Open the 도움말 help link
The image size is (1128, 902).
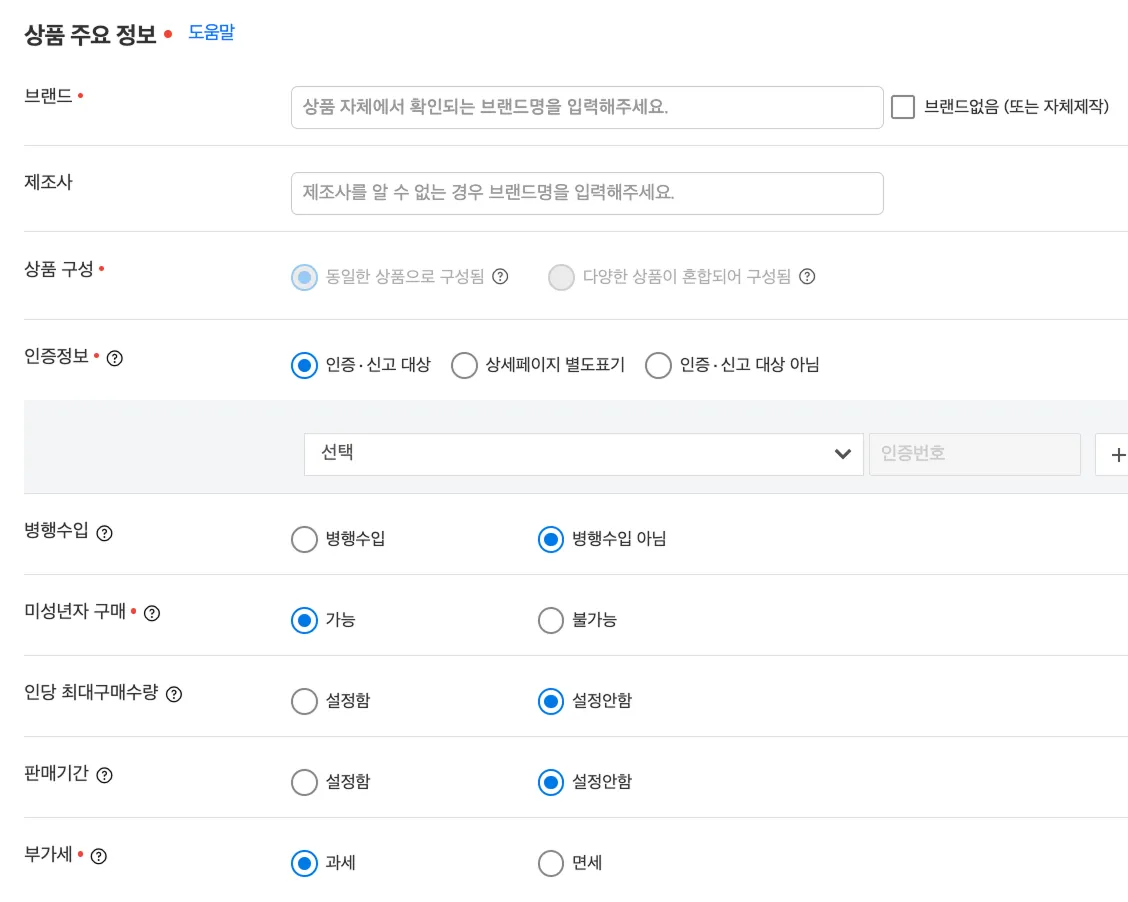pos(212,32)
